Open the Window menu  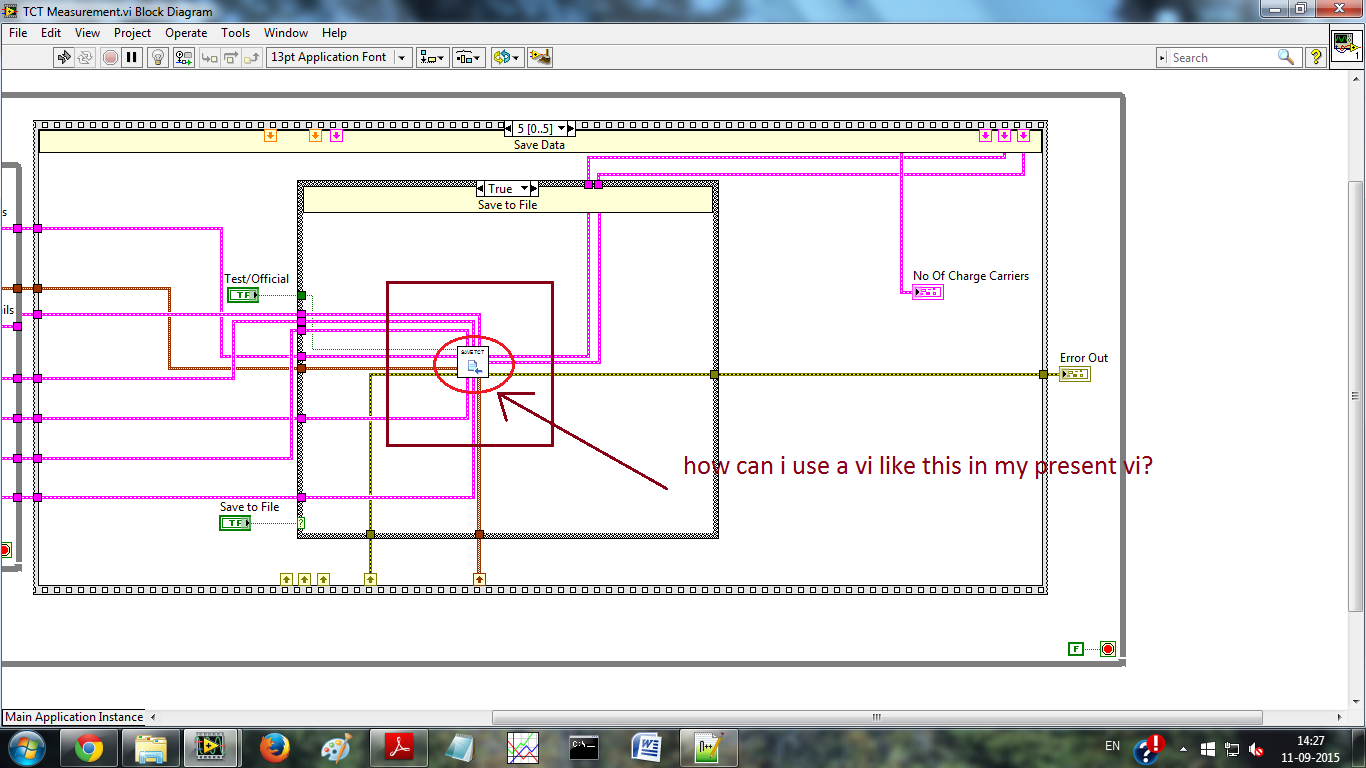(x=286, y=33)
